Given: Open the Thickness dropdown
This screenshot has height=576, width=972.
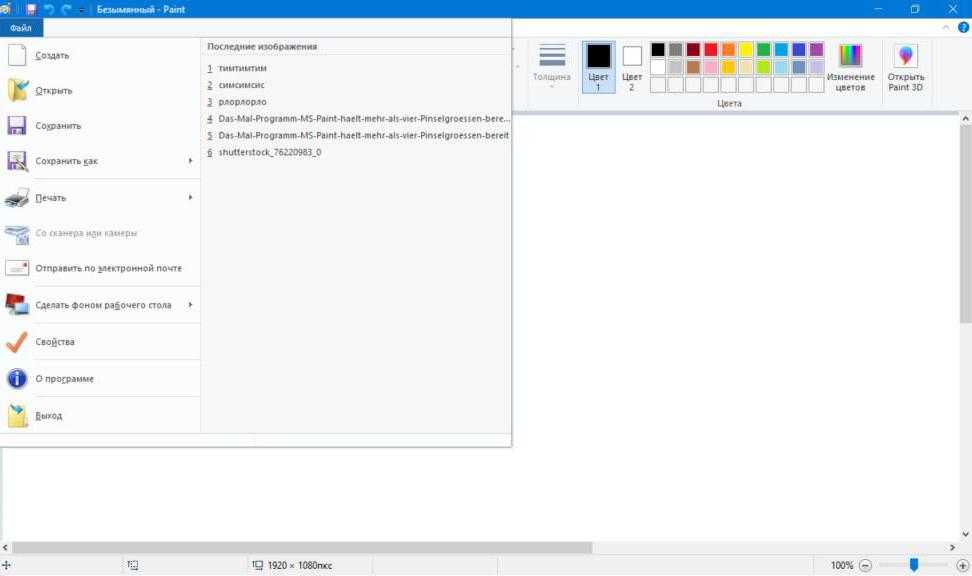Looking at the screenshot, I should (551, 68).
